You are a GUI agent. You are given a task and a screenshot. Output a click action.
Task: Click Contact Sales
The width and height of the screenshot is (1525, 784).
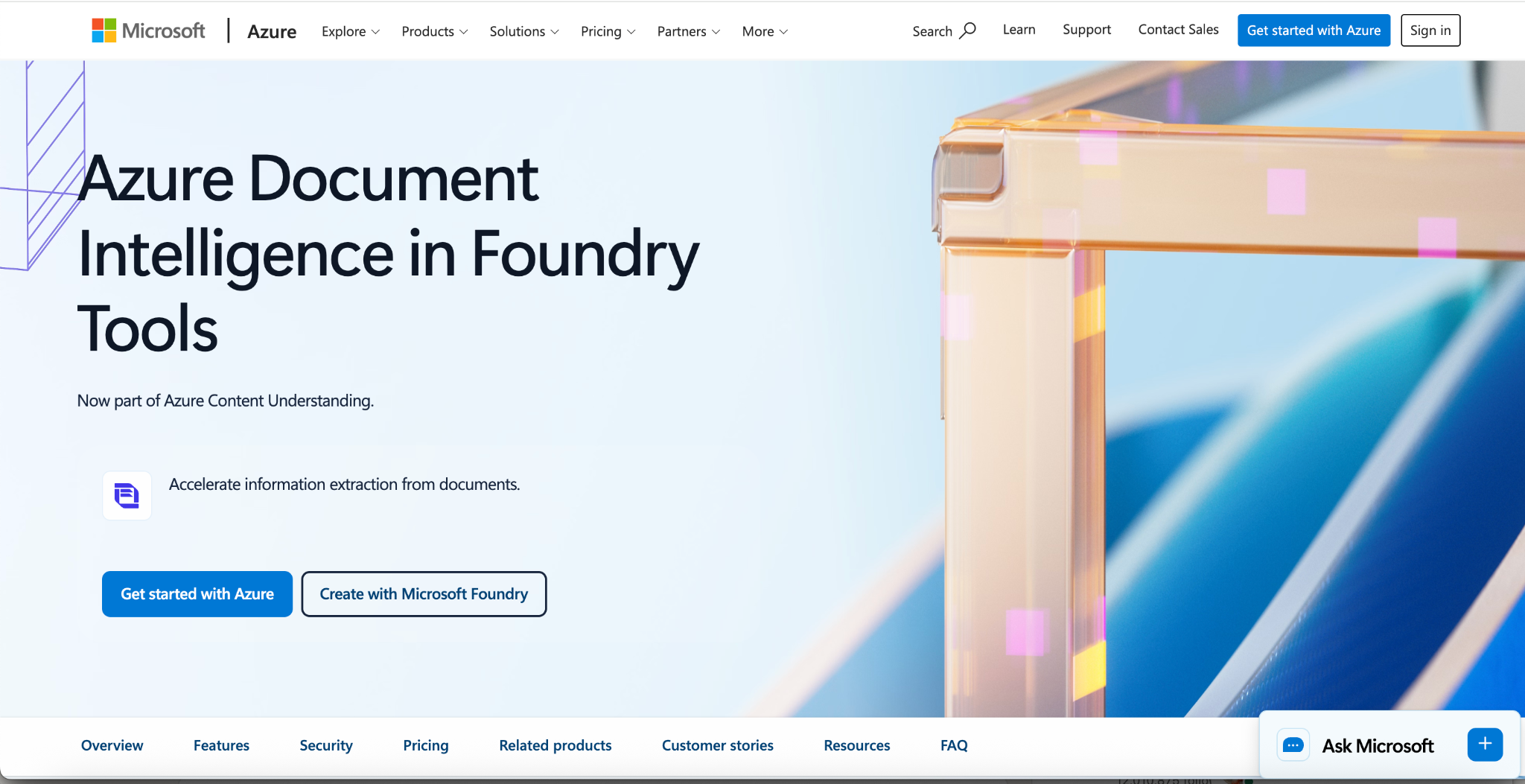click(1178, 30)
